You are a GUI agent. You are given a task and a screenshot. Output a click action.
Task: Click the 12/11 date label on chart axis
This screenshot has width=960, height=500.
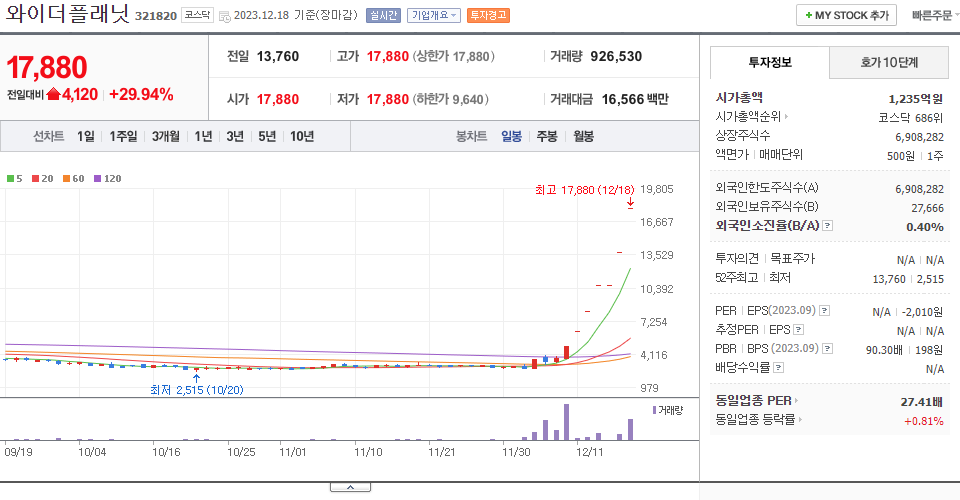click(590, 452)
